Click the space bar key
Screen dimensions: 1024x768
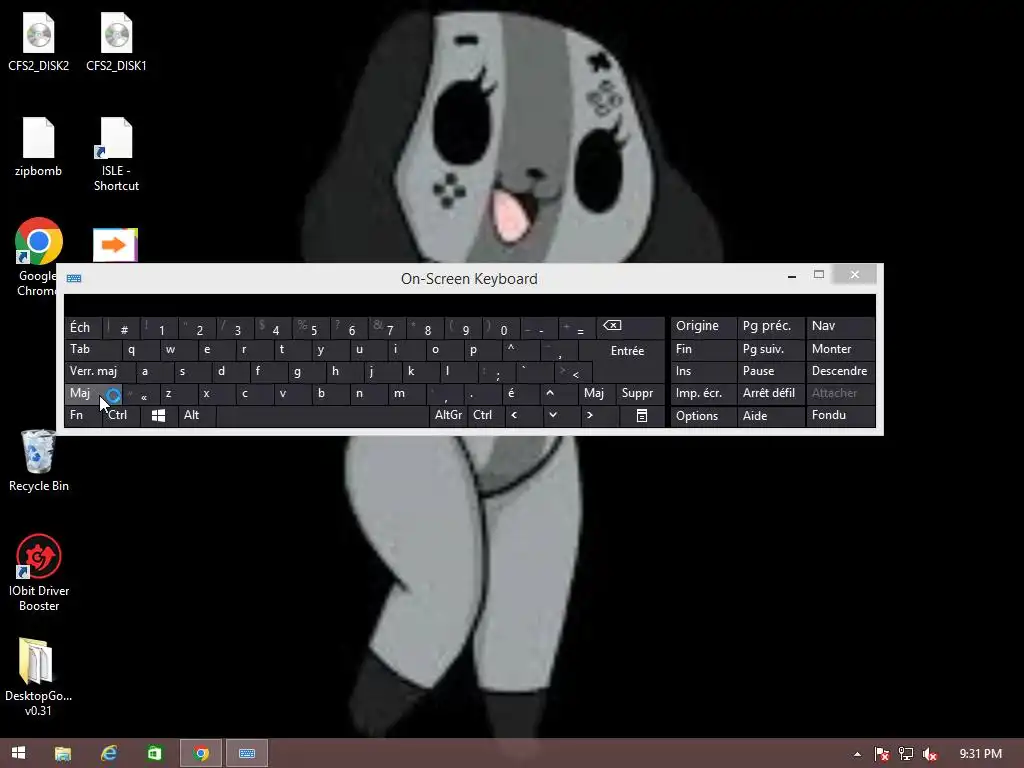coord(323,415)
